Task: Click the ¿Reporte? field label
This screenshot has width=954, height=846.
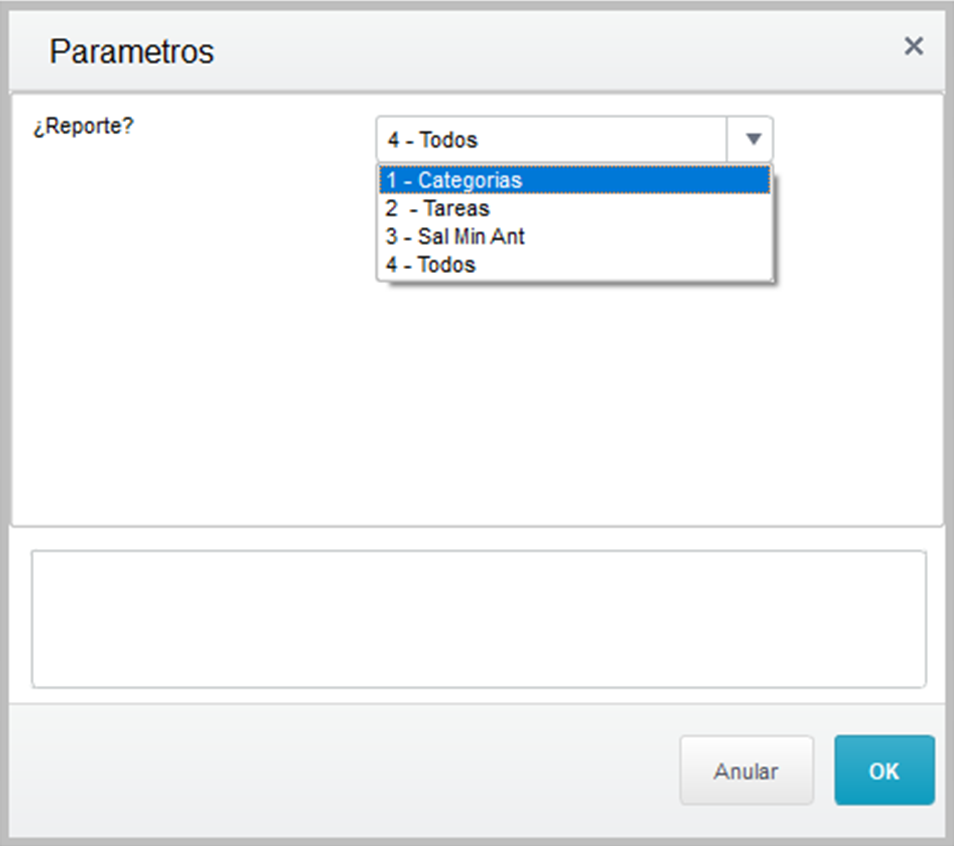Action: coord(84,130)
